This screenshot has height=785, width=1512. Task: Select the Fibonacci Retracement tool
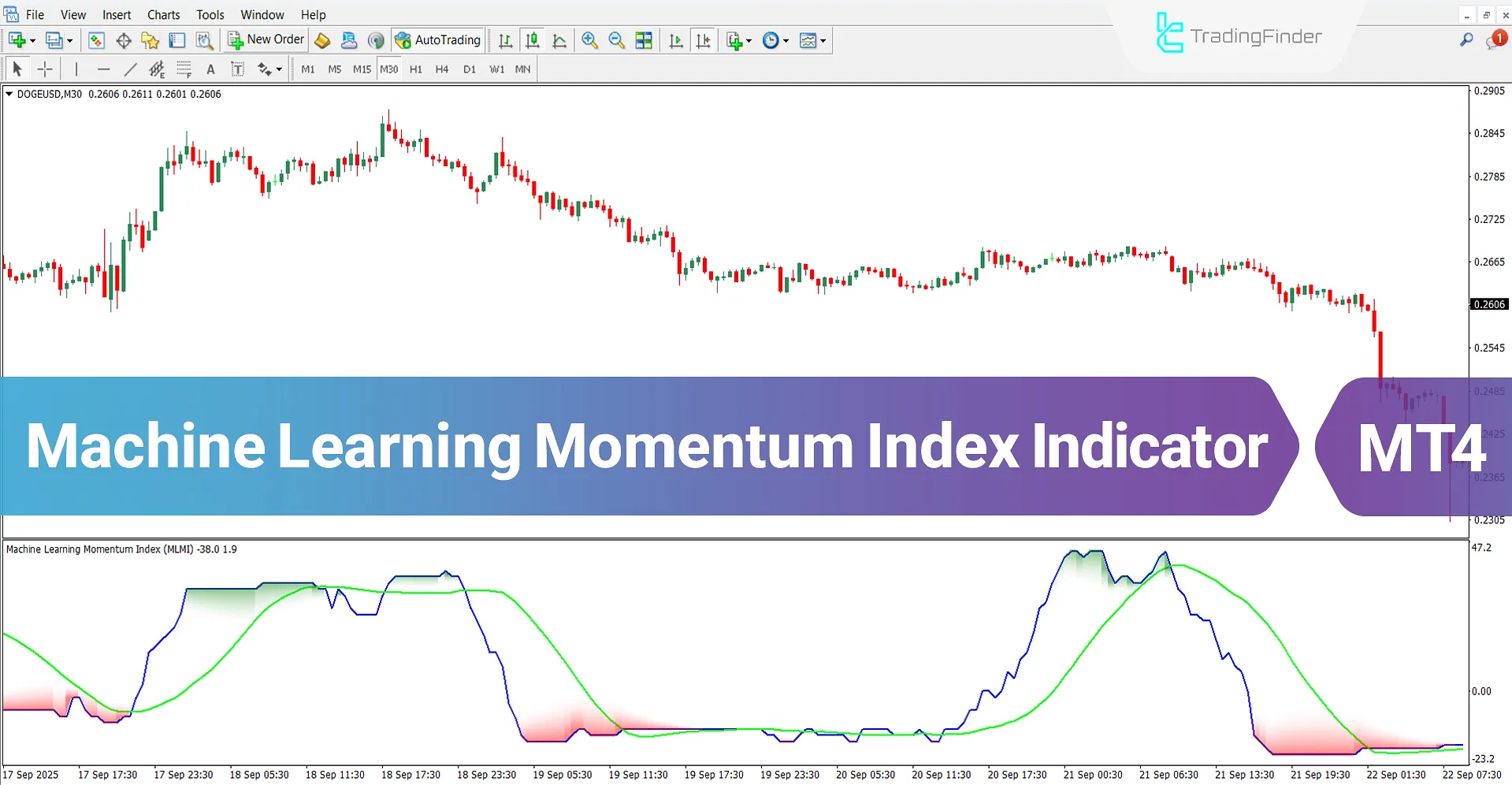(x=184, y=69)
